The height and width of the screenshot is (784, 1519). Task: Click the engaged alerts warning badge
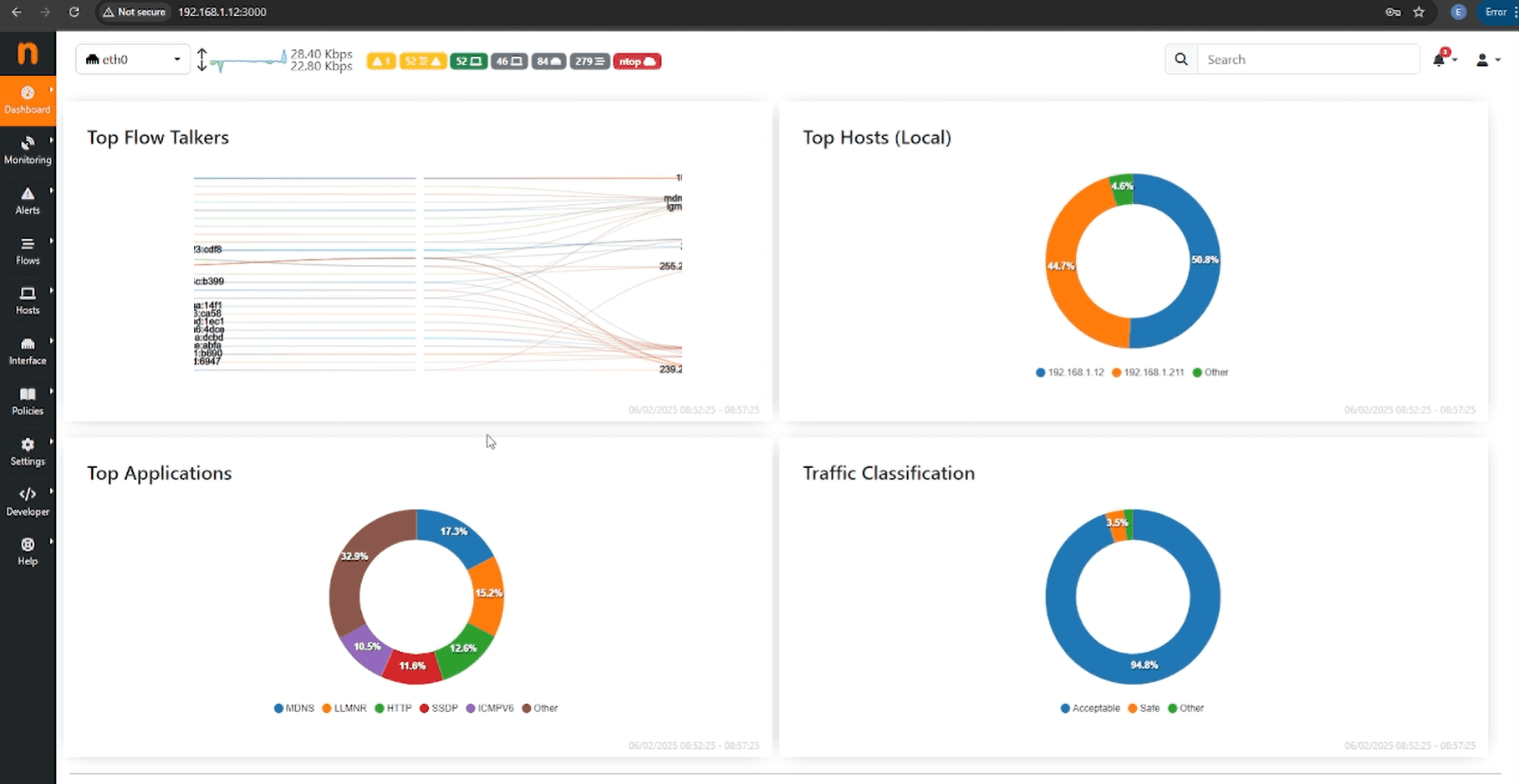pos(381,61)
